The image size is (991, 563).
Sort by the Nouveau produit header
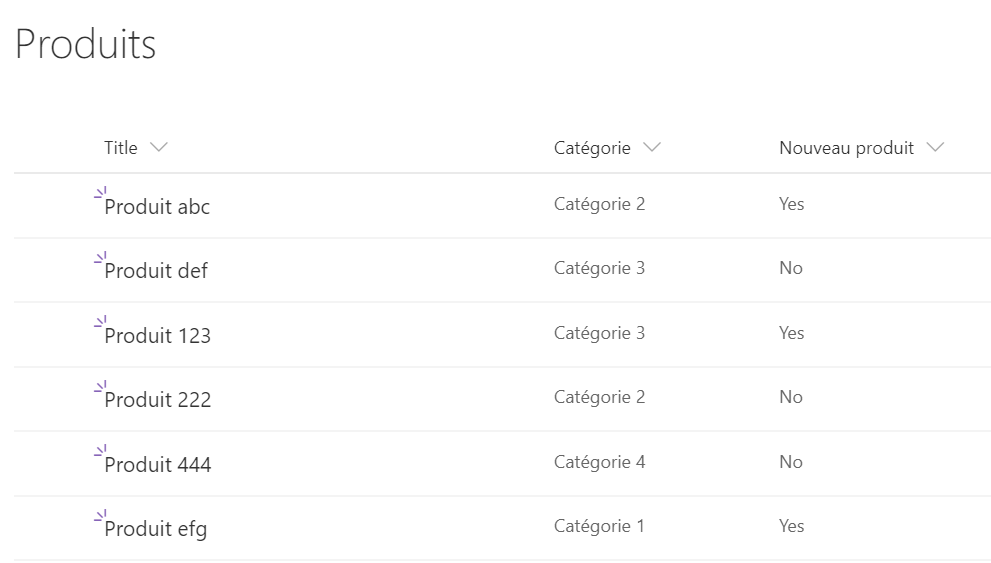point(846,148)
